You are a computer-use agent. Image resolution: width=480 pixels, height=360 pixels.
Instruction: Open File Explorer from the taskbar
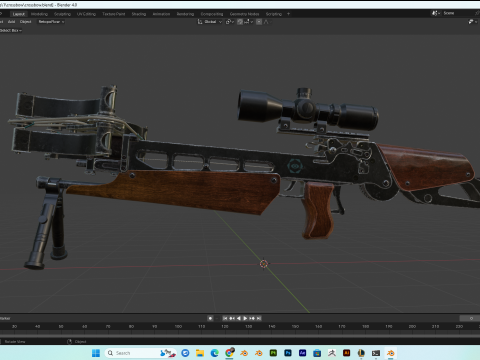tap(200, 353)
